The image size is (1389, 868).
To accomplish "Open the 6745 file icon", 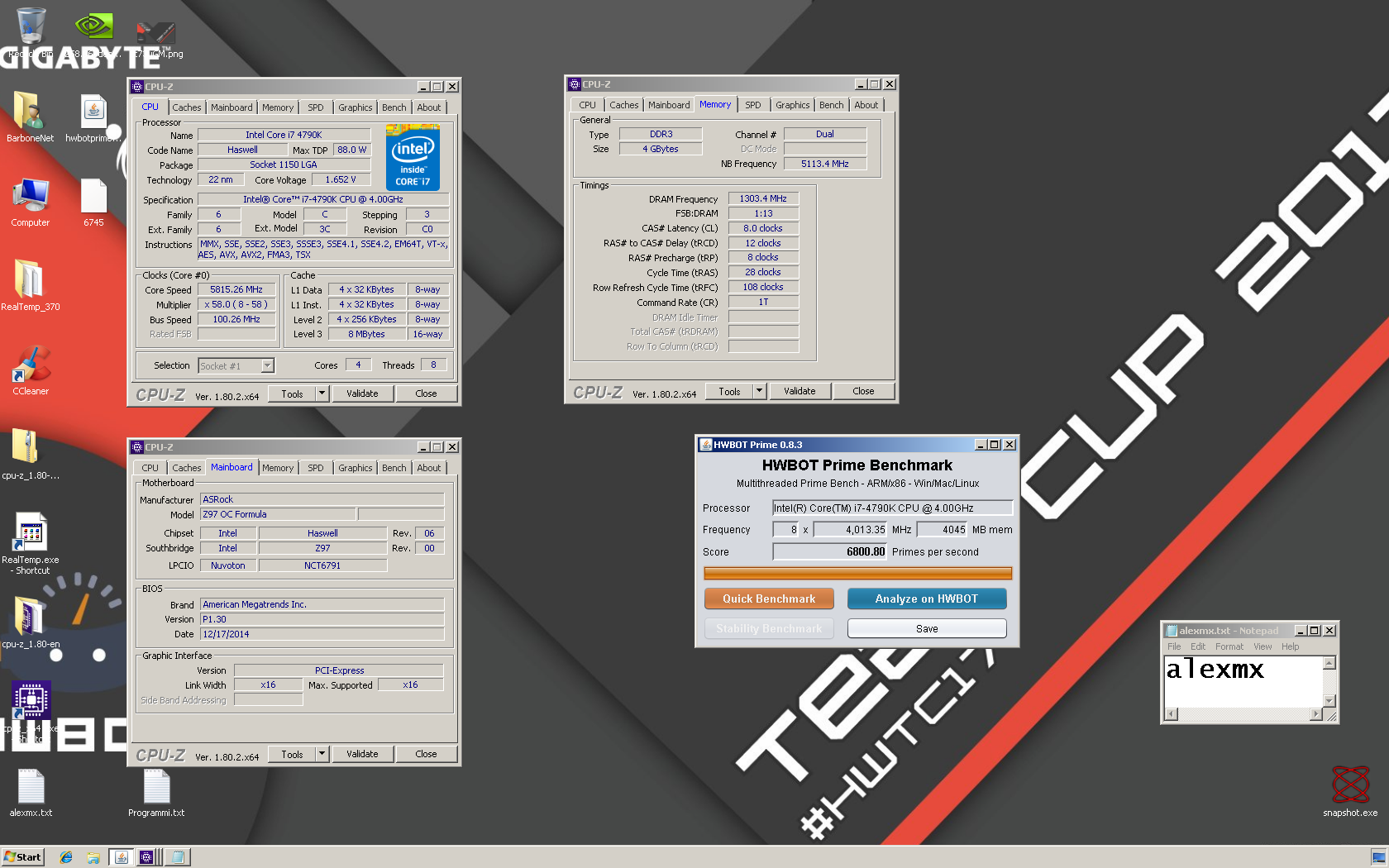I will click(93, 196).
